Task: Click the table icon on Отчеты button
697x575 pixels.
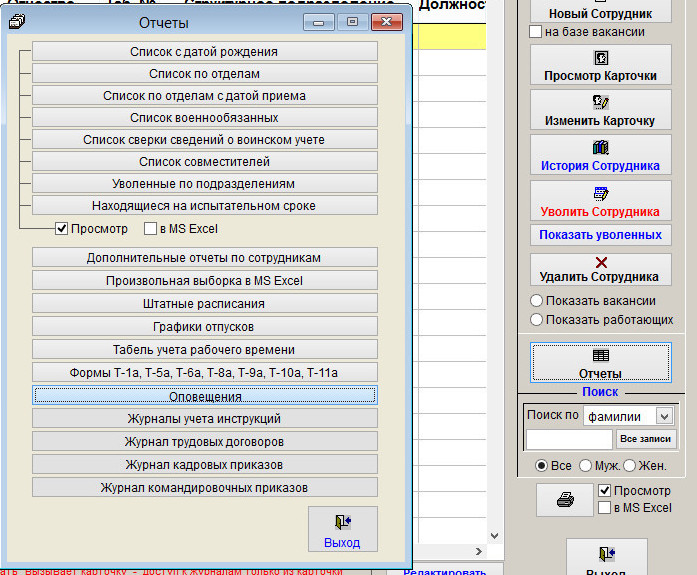Action: point(601,355)
